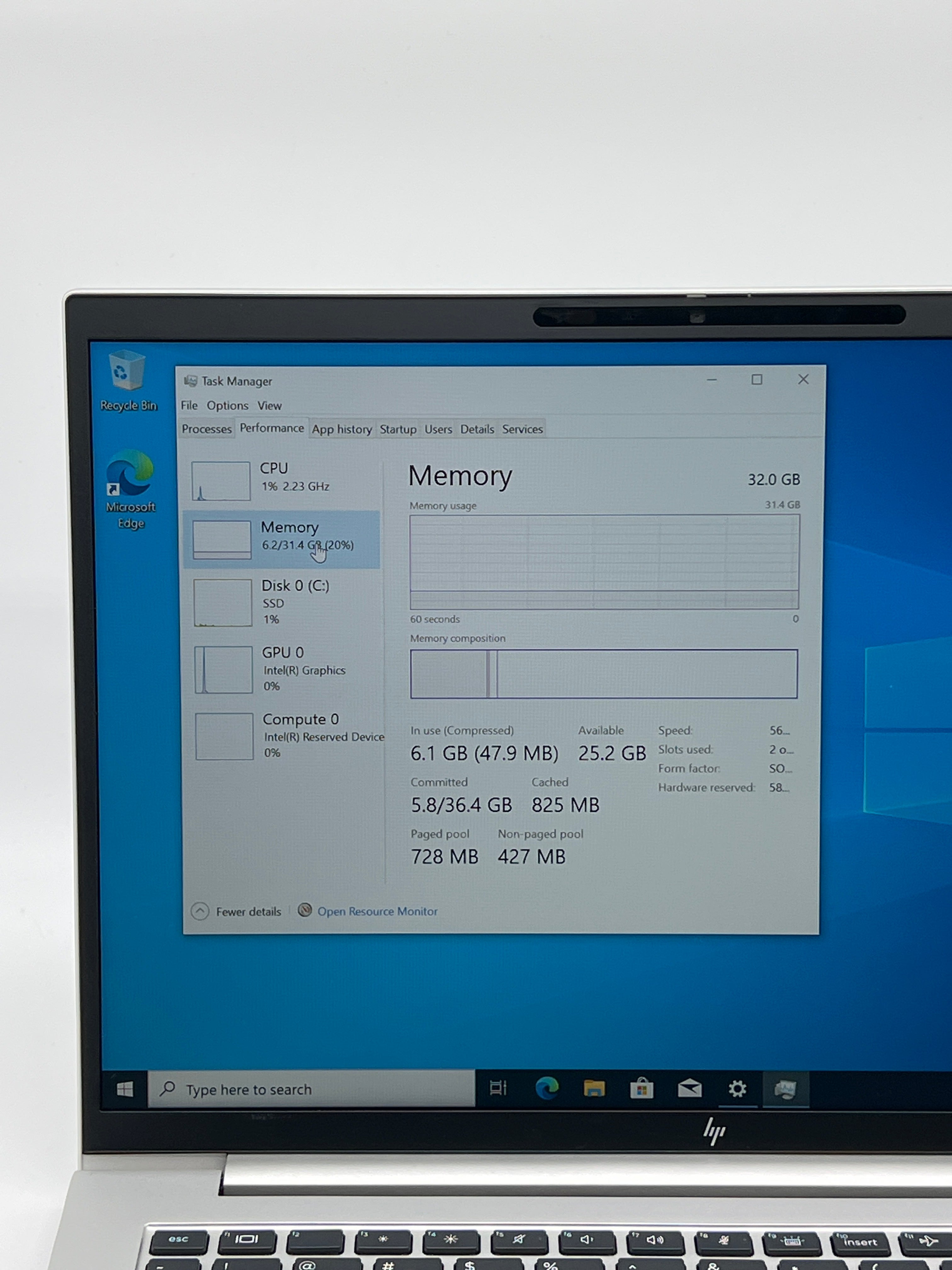The image size is (952, 1270).
Task: Select the Performance tab
Action: tap(271, 428)
